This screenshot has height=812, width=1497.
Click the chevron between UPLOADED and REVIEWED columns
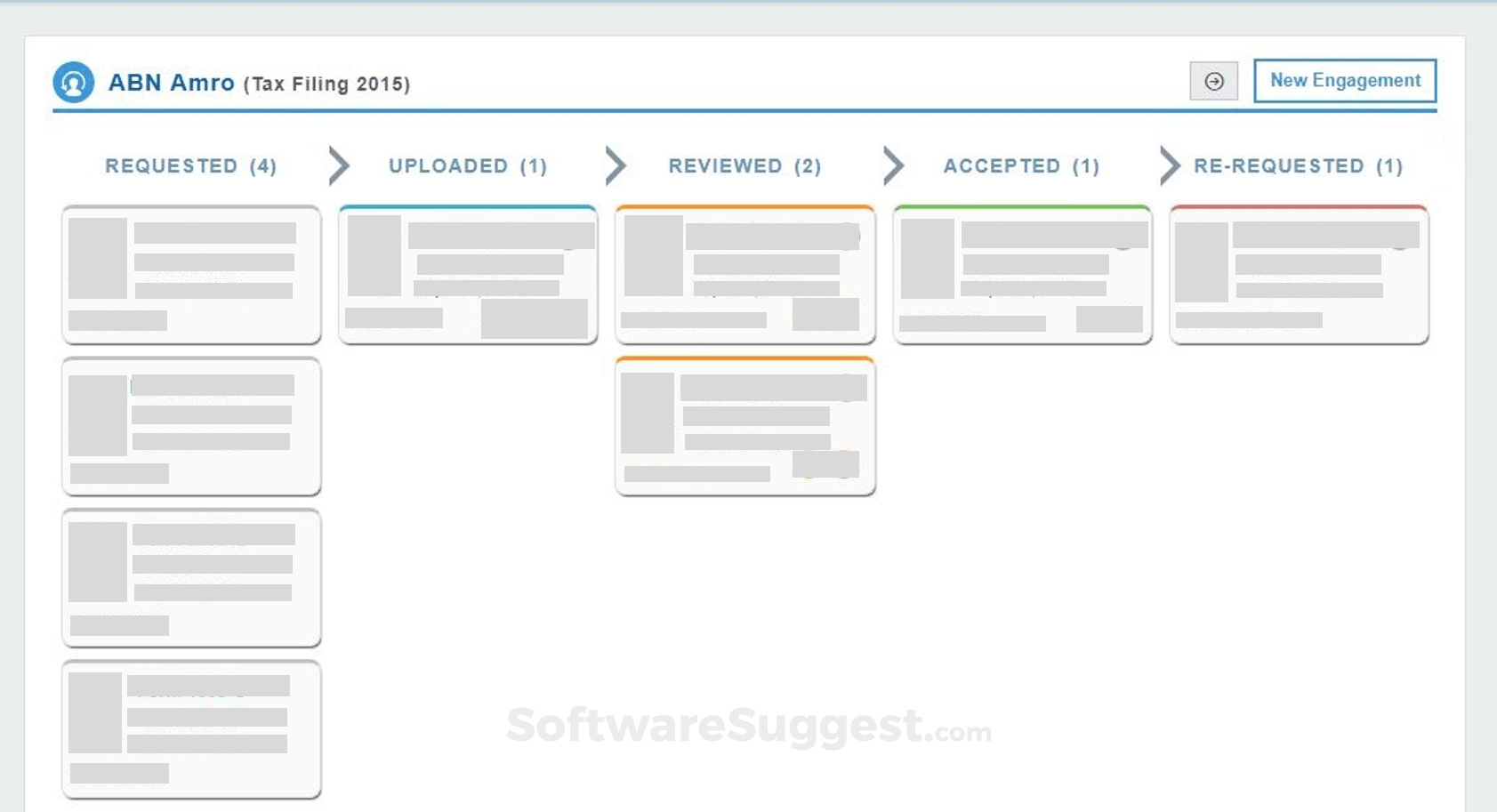(616, 165)
